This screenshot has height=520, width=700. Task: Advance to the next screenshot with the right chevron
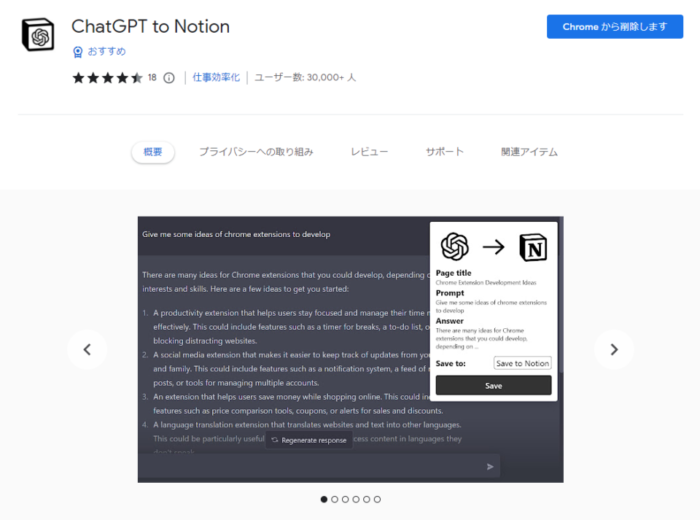(614, 349)
